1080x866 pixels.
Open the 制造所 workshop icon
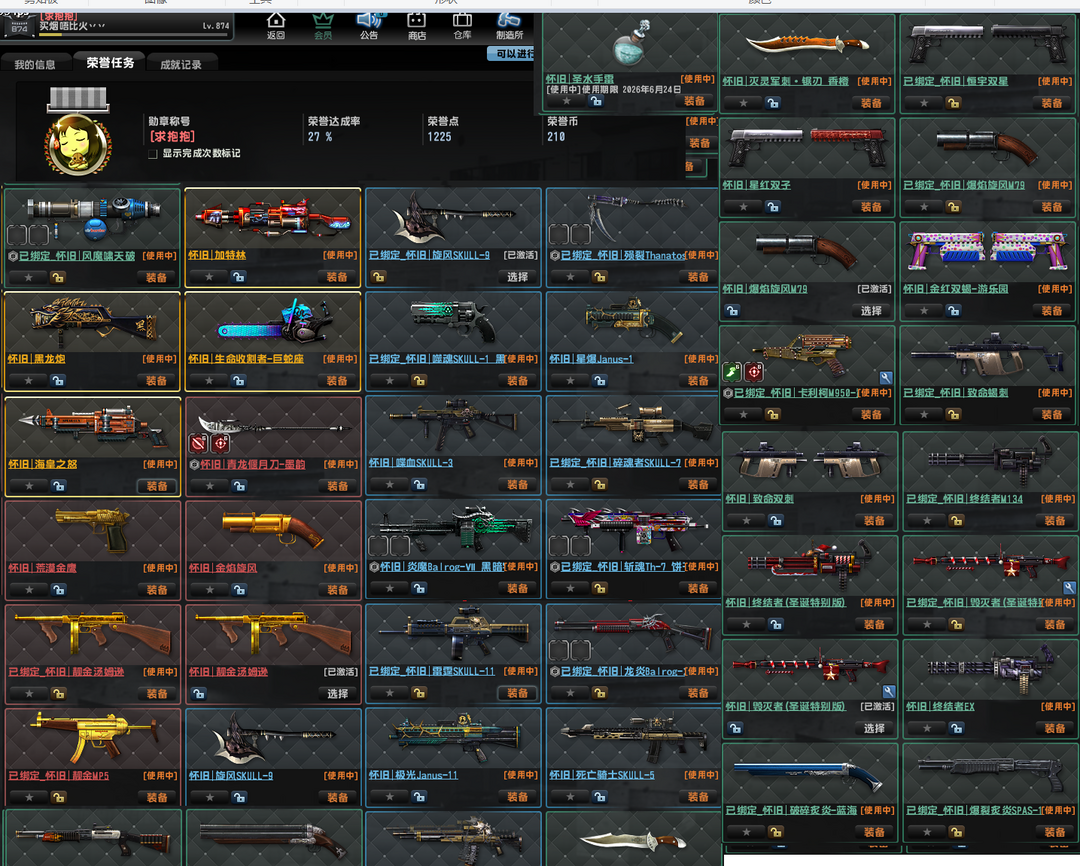pyautogui.click(x=509, y=21)
